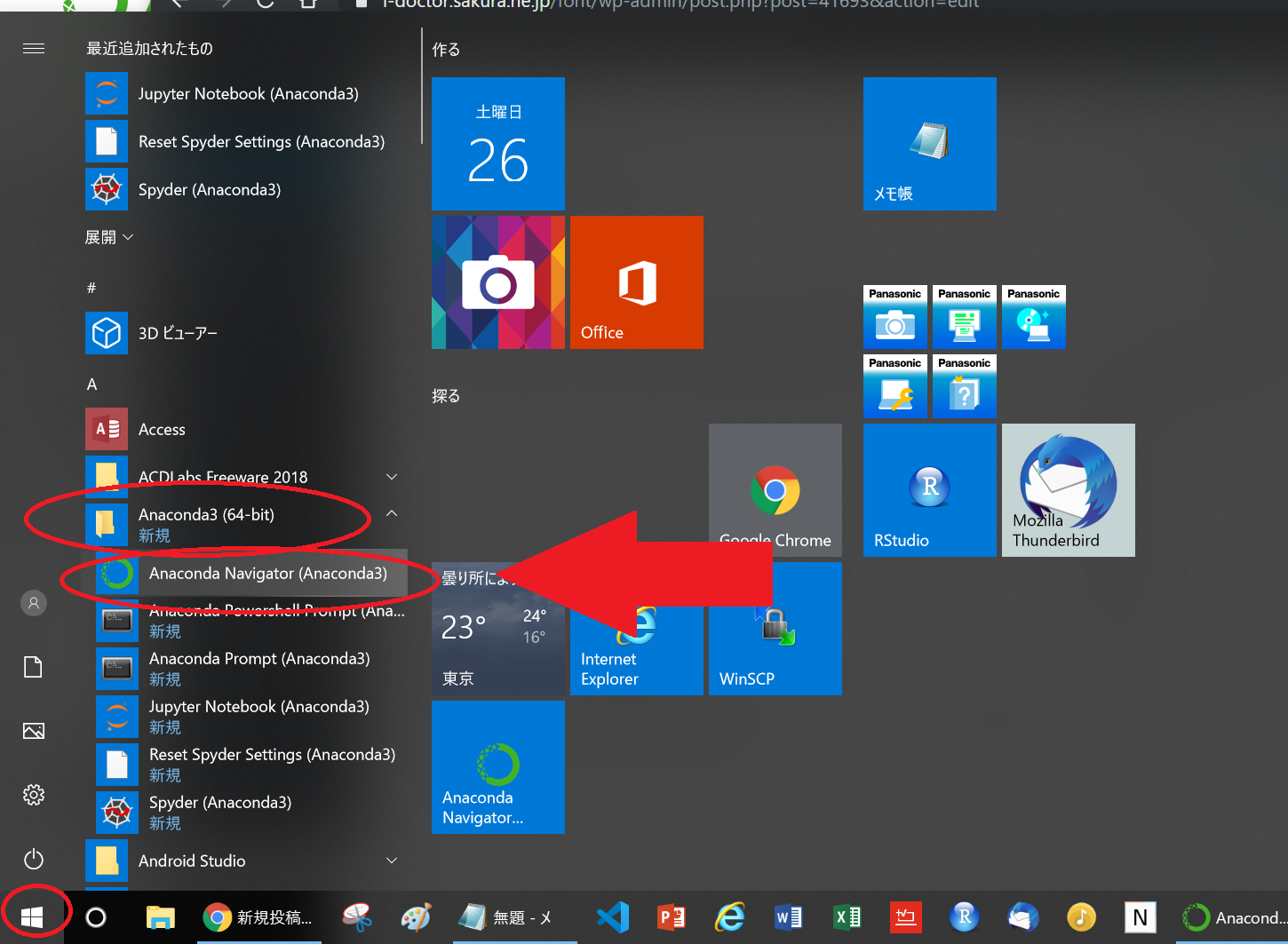Open the Panasonic help question mark tile
Screen dimensions: 1288x944
[x=965, y=386]
